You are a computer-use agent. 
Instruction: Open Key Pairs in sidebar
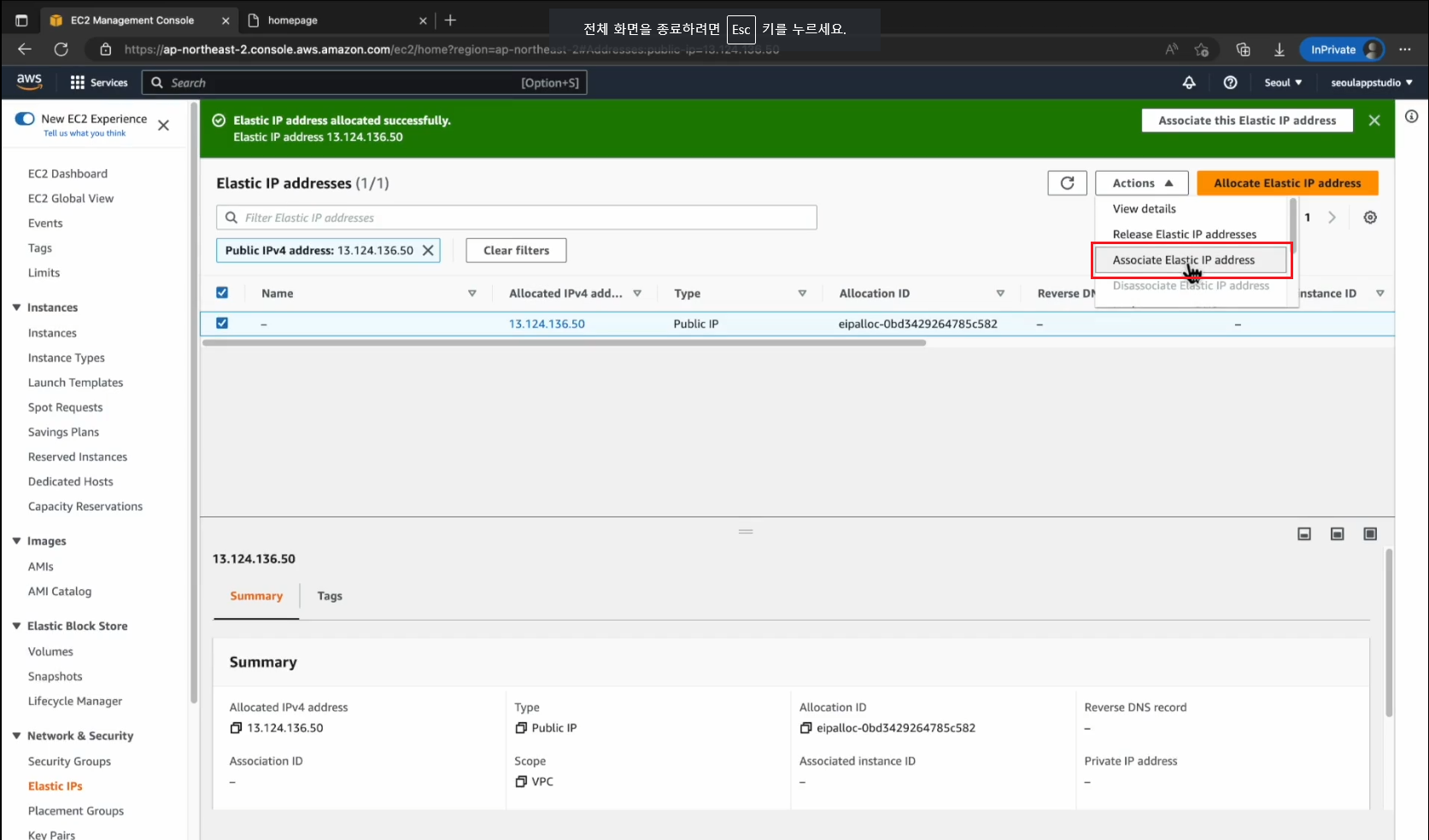[x=51, y=834]
